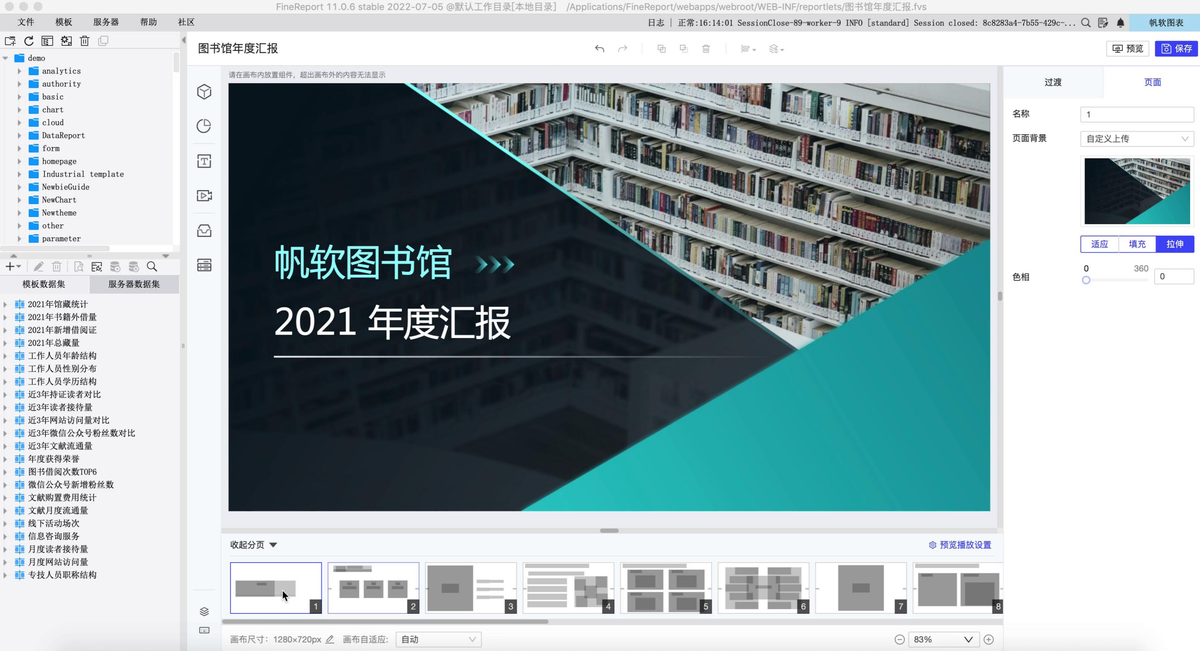Collapse the demo root folder
Viewport: 1200px width, 651px height.
[6, 58]
